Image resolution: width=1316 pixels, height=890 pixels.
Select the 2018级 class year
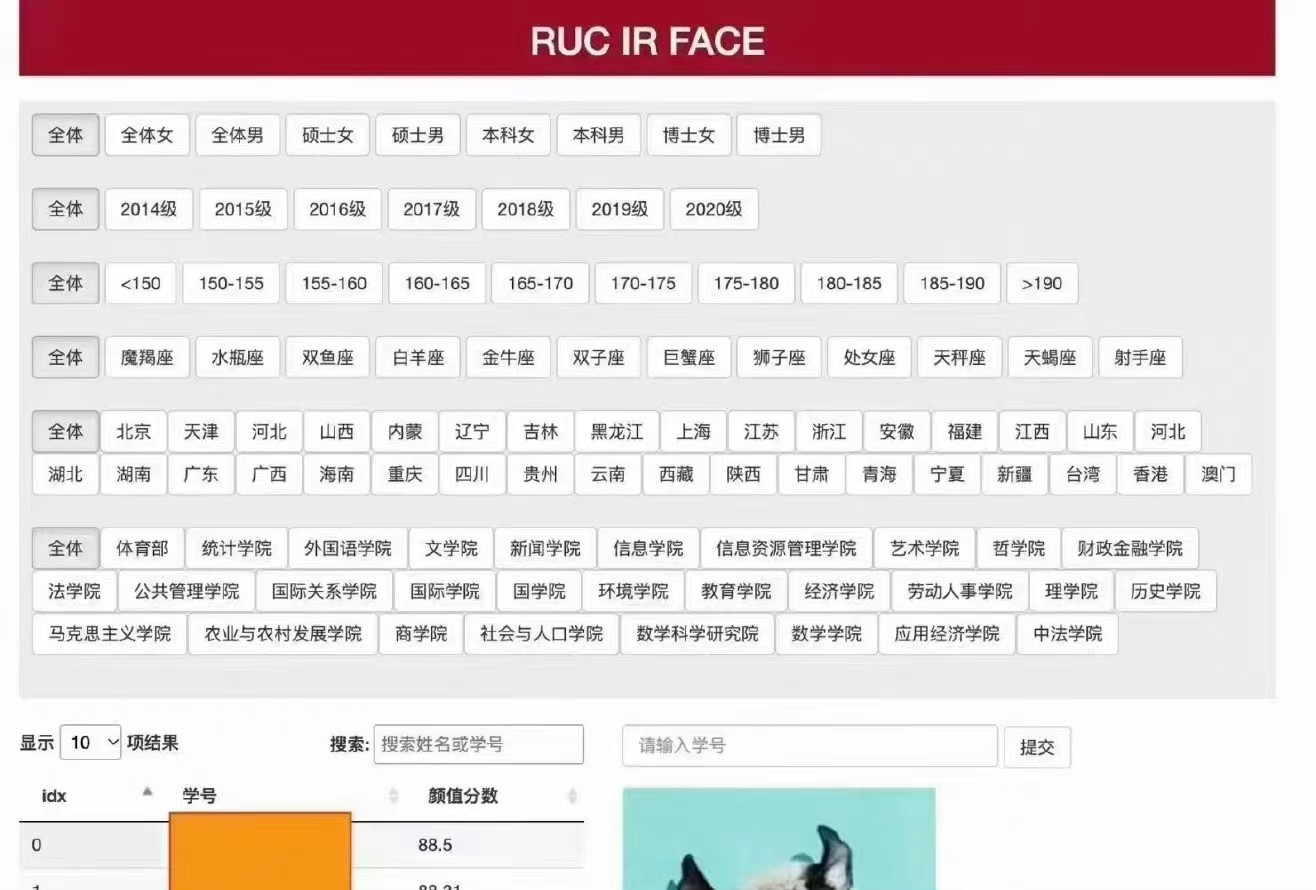(526, 209)
